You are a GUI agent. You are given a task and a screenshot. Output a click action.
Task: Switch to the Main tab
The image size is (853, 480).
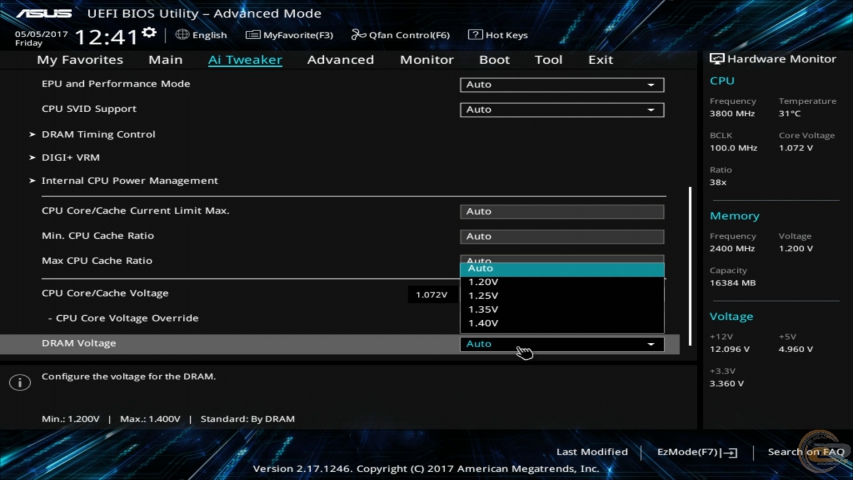(x=165, y=60)
